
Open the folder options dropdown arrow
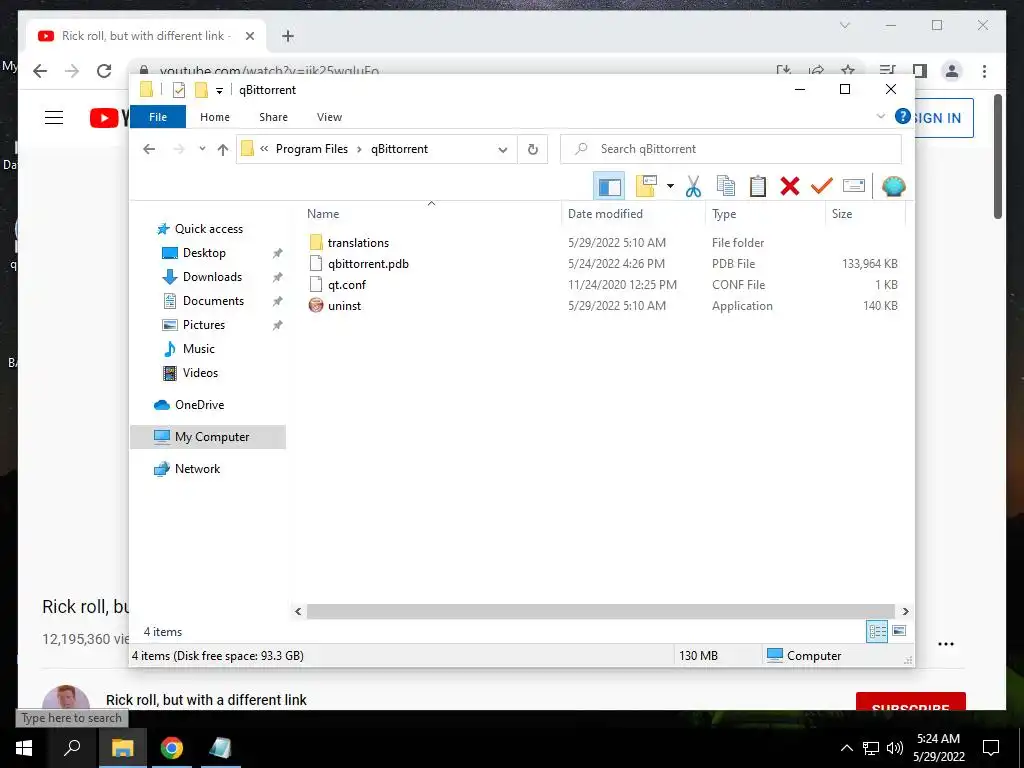point(670,186)
